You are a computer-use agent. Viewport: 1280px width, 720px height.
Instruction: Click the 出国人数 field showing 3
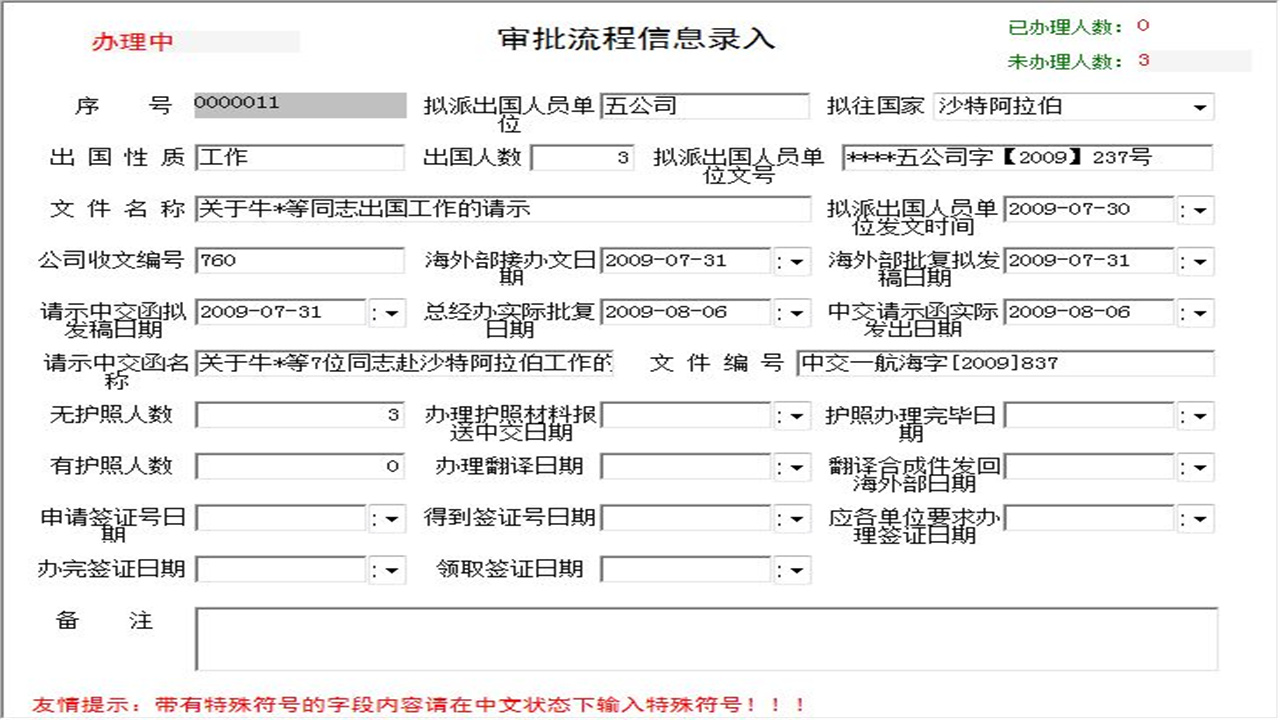pyautogui.click(x=580, y=157)
